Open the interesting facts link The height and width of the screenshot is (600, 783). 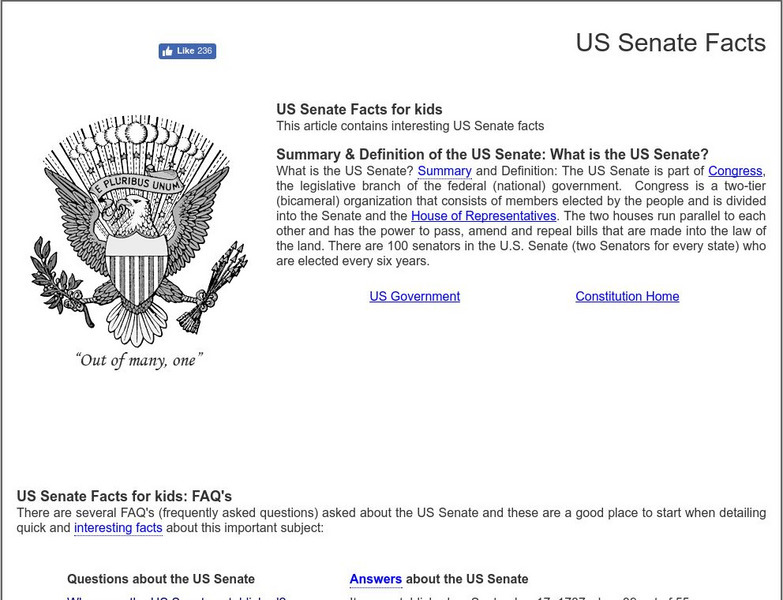(118, 528)
